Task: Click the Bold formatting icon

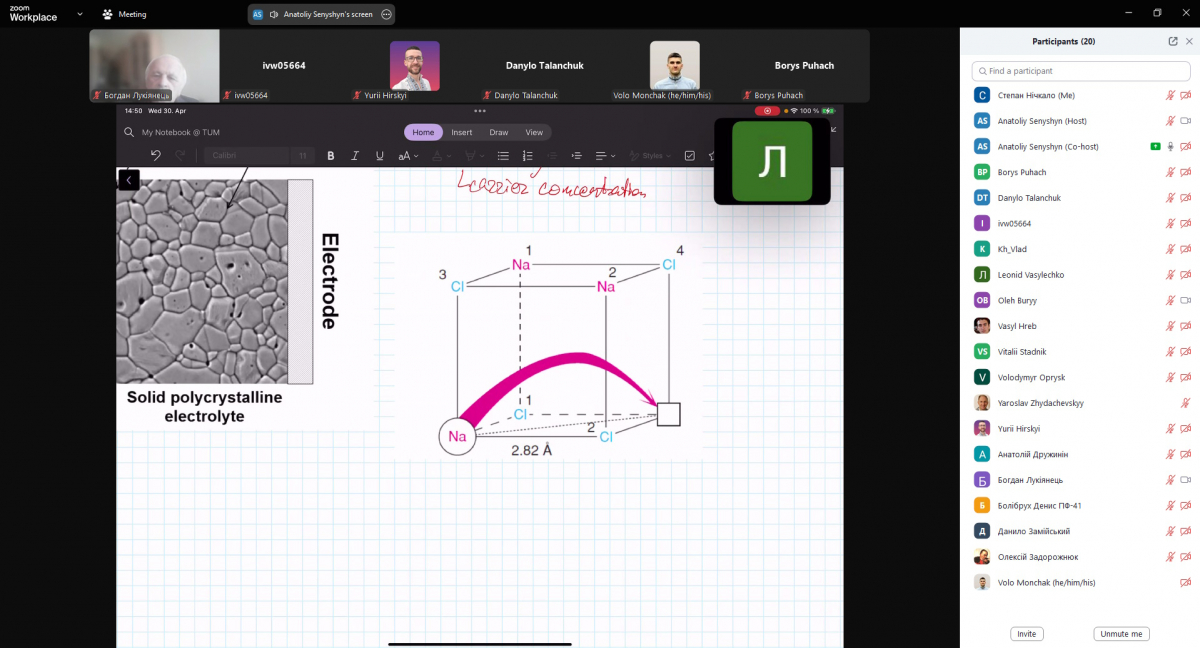Action: [x=331, y=156]
